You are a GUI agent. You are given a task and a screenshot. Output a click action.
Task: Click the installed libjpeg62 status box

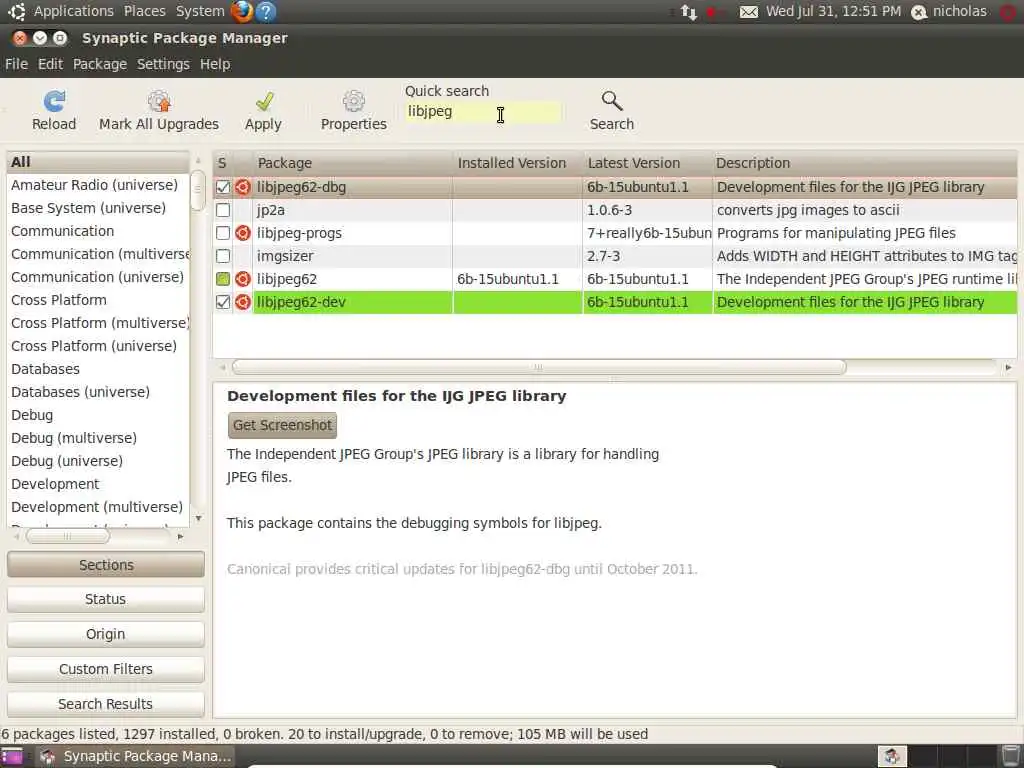(223, 279)
